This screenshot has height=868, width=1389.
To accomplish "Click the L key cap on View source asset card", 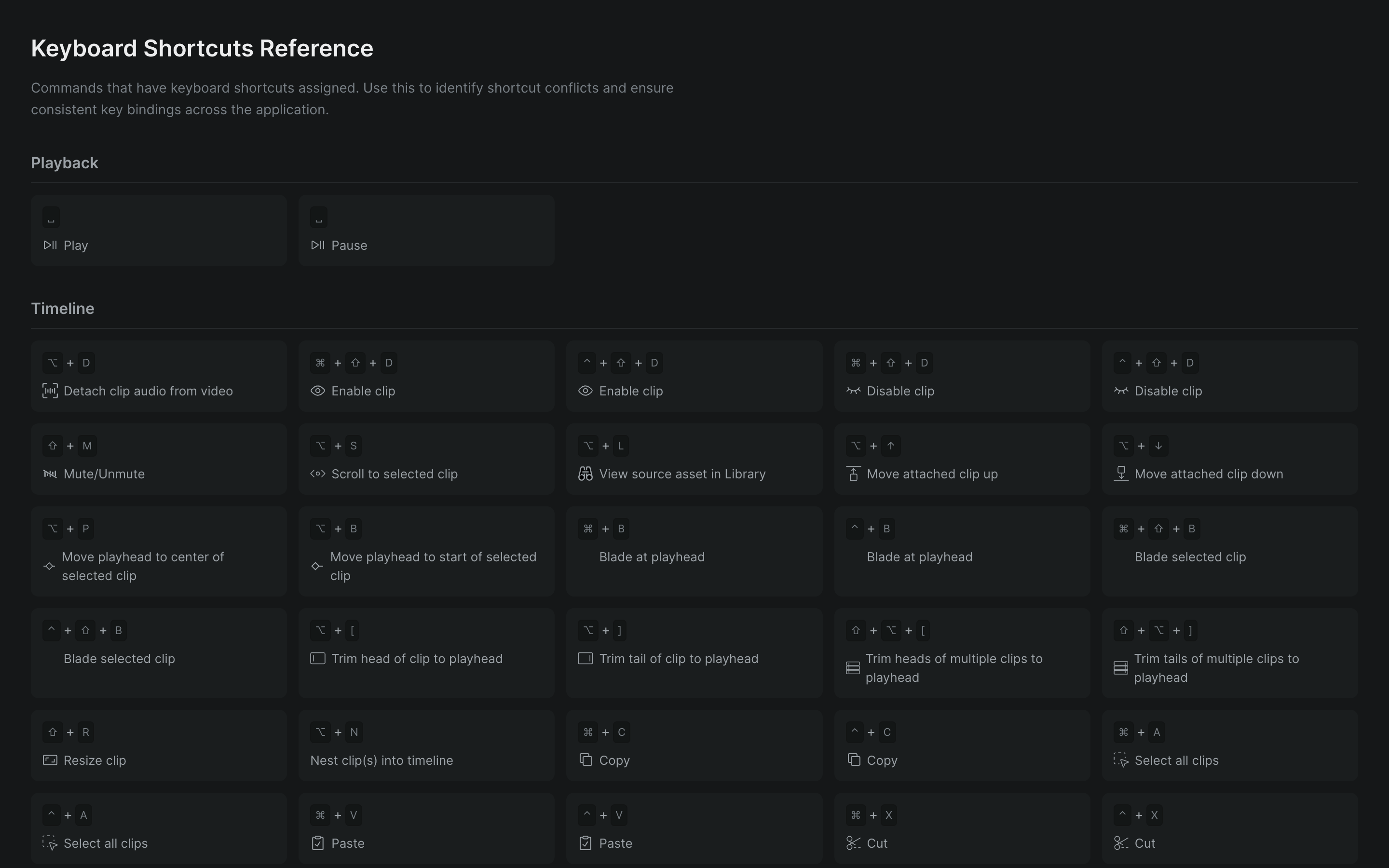I will pyautogui.click(x=620, y=446).
